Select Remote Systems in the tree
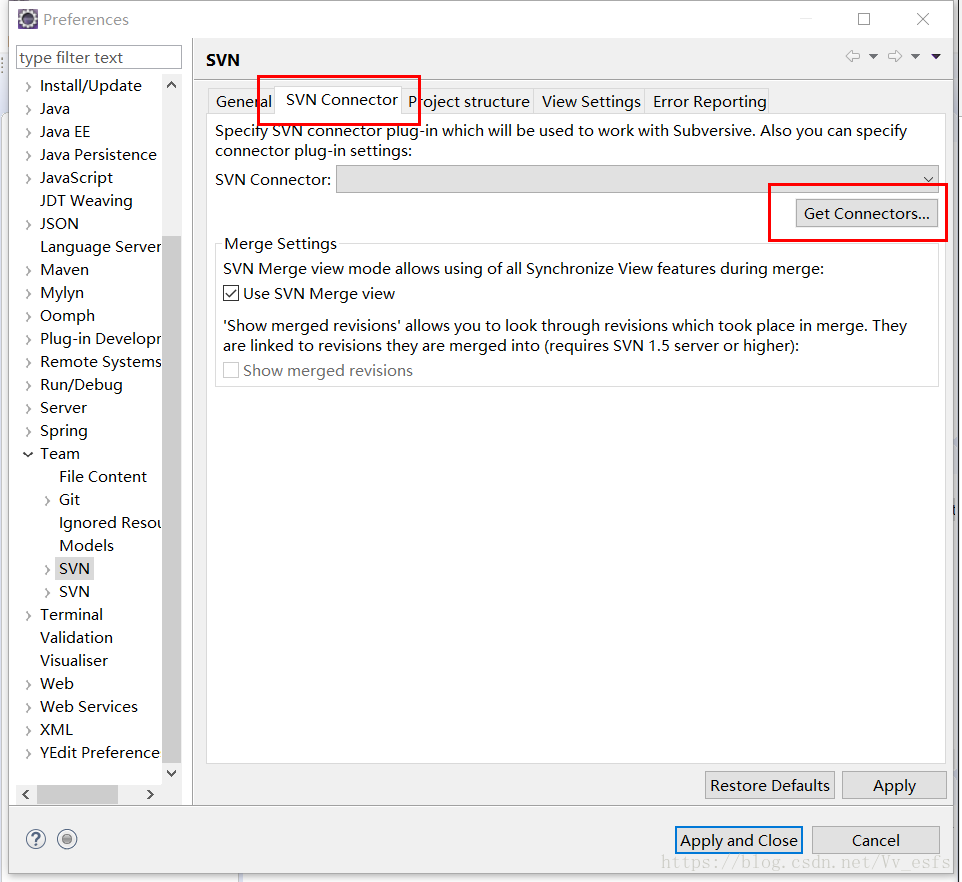The width and height of the screenshot is (962, 882). 100,362
